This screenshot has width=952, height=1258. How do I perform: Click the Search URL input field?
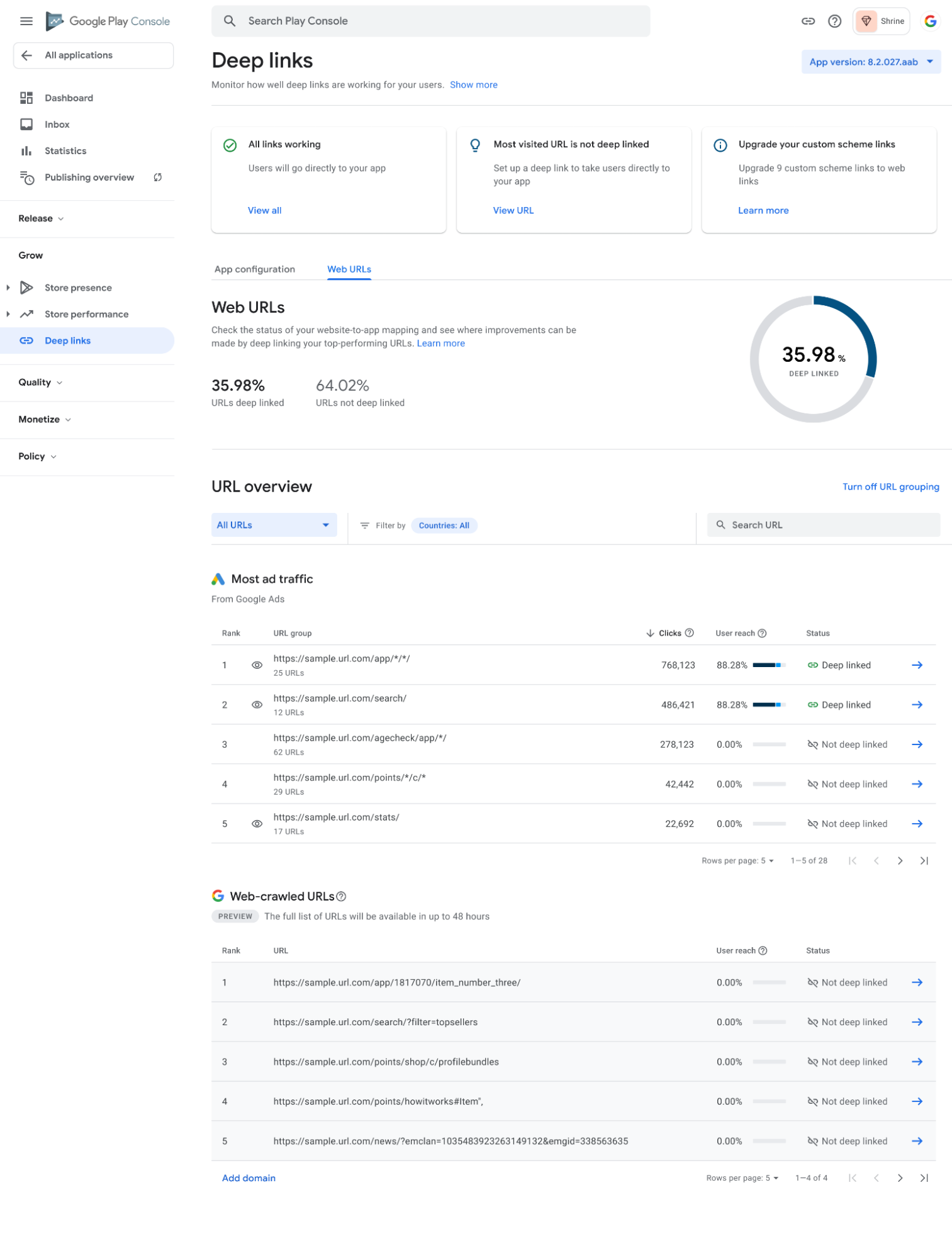[x=824, y=525]
